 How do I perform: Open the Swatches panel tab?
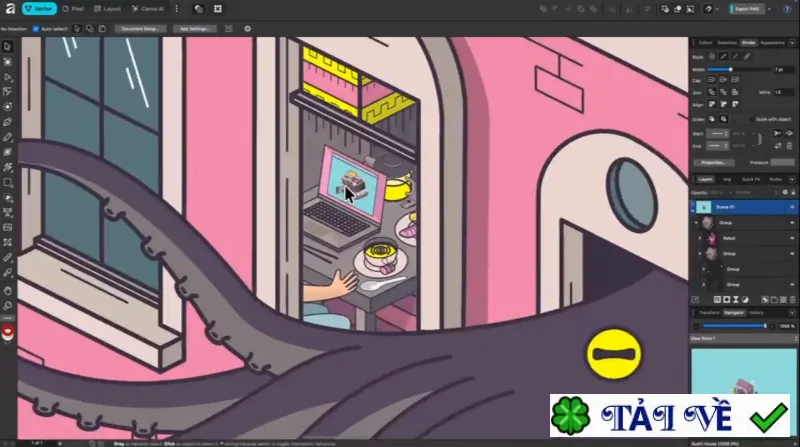click(727, 43)
